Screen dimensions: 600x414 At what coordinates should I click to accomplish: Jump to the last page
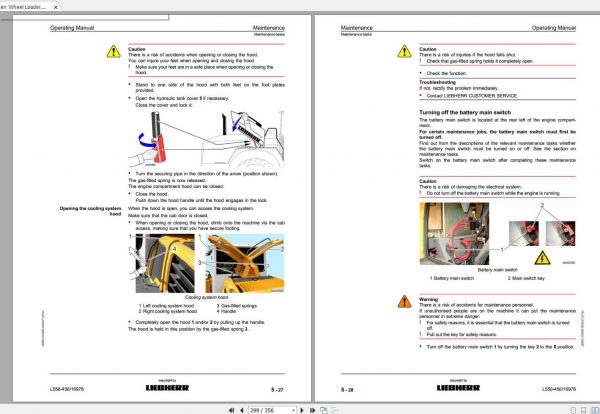point(312,410)
